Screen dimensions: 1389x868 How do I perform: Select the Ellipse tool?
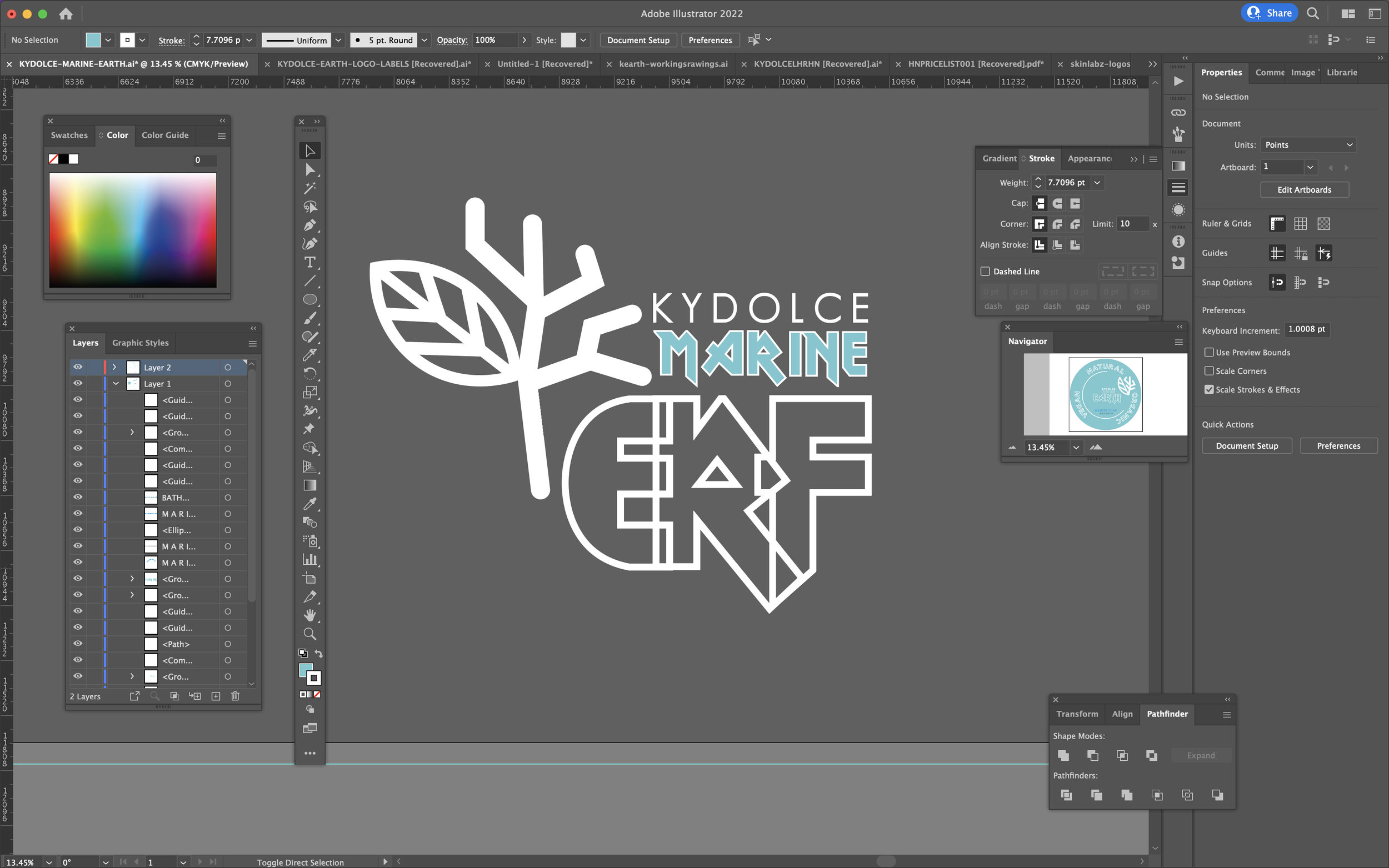tap(309, 300)
